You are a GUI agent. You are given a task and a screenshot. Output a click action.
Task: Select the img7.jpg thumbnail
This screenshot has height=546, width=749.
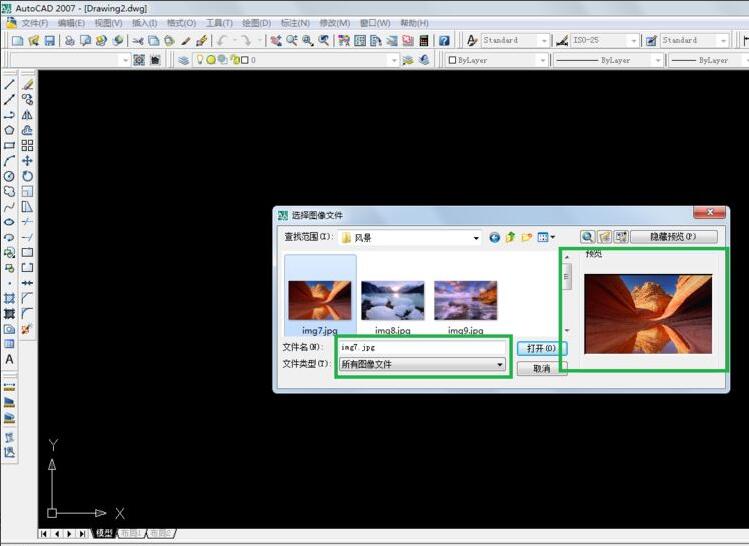tap(320, 301)
